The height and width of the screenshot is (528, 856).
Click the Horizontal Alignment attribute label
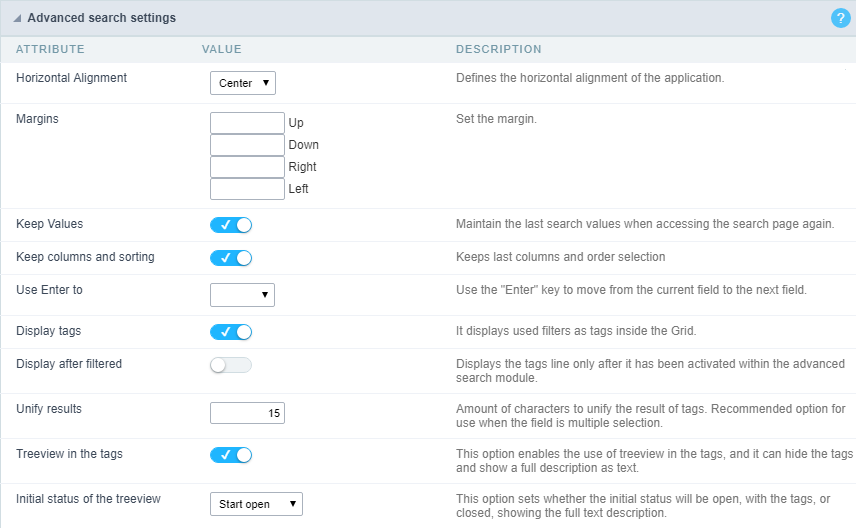(x=71, y=77)
